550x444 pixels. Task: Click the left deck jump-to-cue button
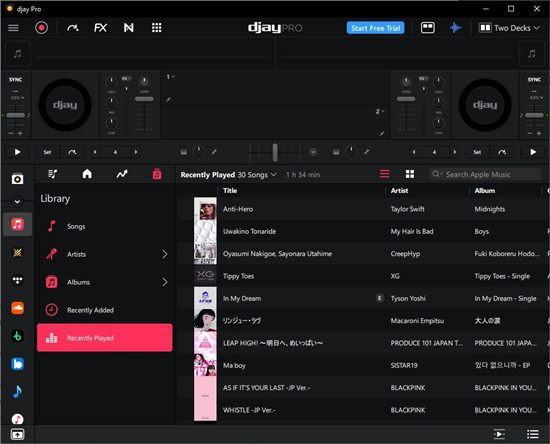(72, 152)
